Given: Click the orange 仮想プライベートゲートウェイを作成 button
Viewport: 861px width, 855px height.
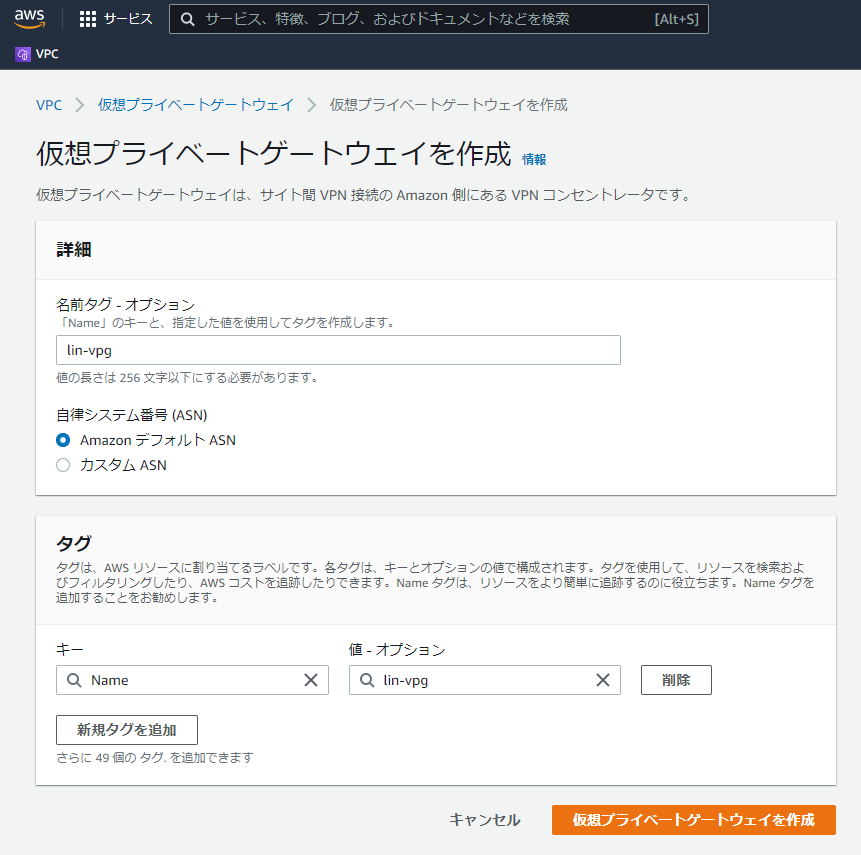Looking at the screenshot, I should click(x=693, y=820).
